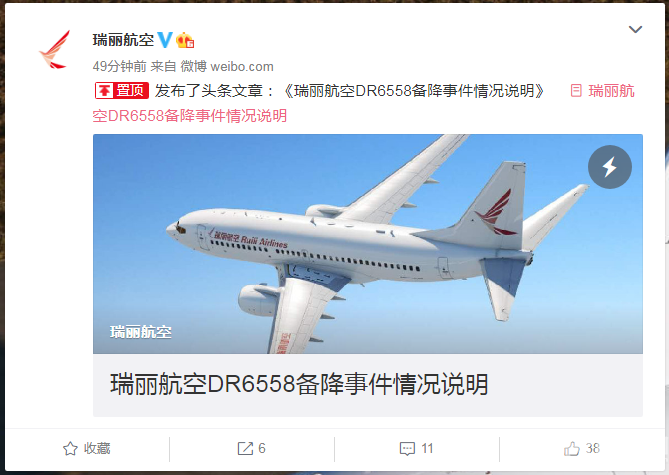This screenshot has height=475, width=669.
Task: Tap the lightning bolt quick-read icon
Action: tap(610, 167)
